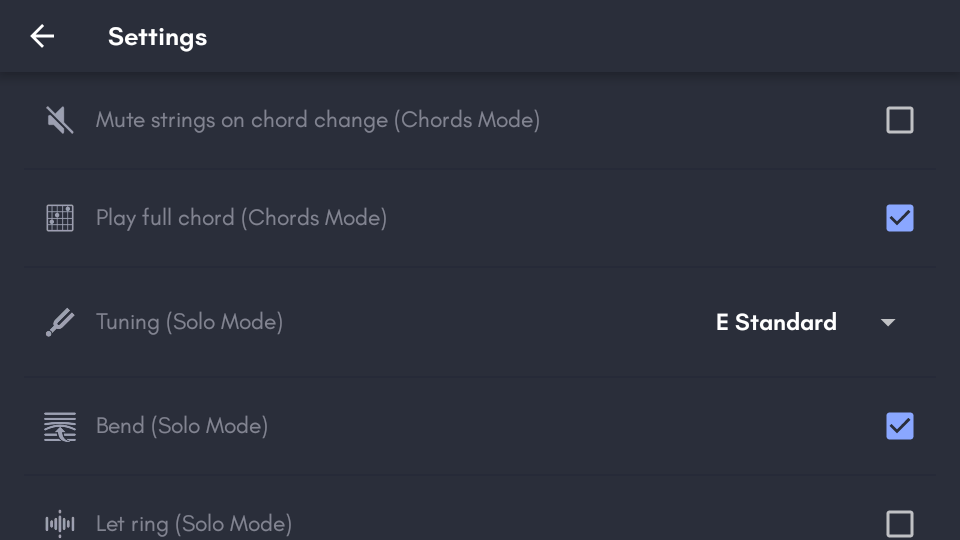960x540 pixels.
Task: Uncheck the Play full chord checkbox
Action: (x=900, y=218)
